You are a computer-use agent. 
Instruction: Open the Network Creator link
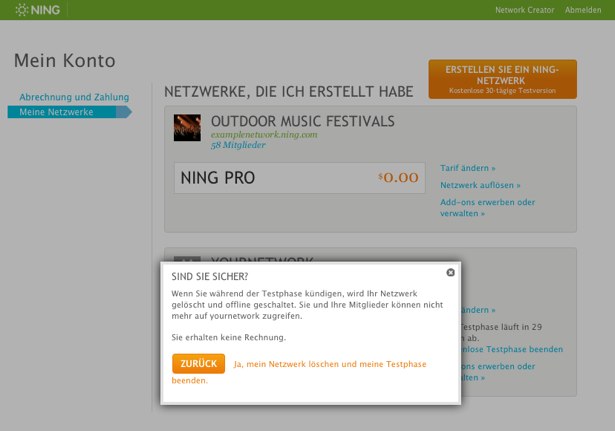[524, 10]
